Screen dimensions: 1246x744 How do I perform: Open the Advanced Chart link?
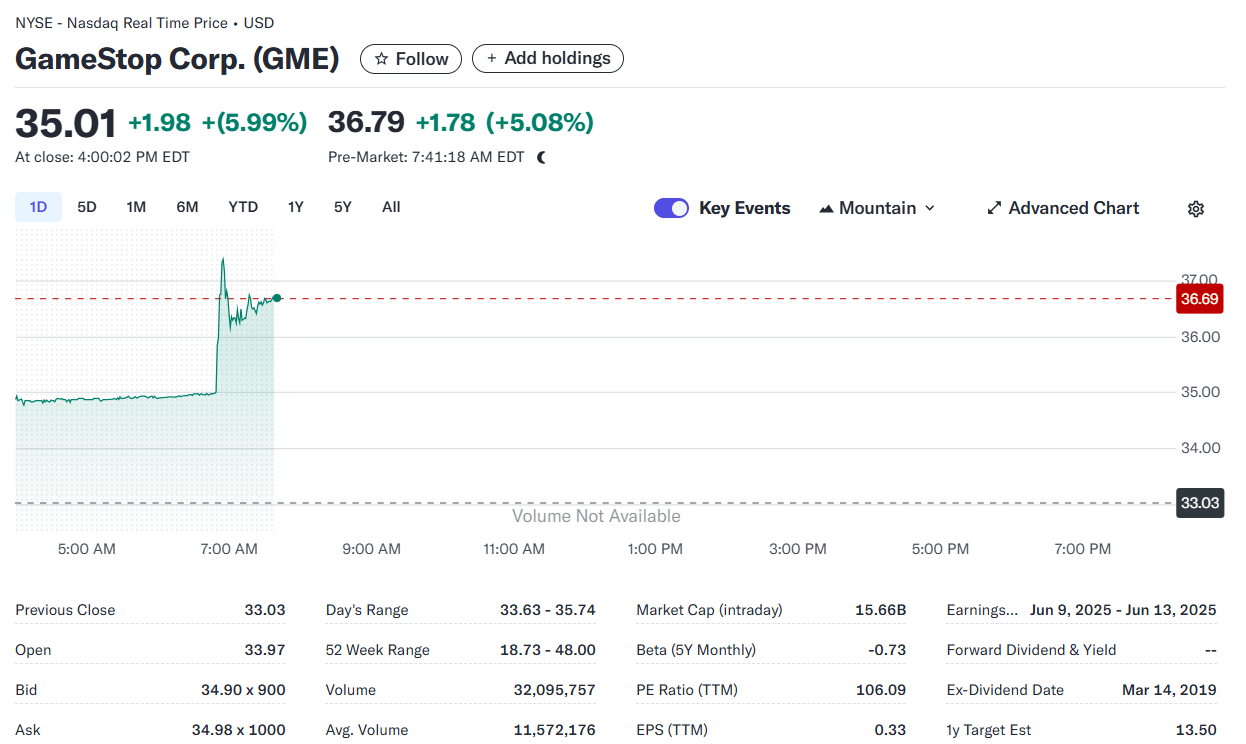(x=1063, y=208)
